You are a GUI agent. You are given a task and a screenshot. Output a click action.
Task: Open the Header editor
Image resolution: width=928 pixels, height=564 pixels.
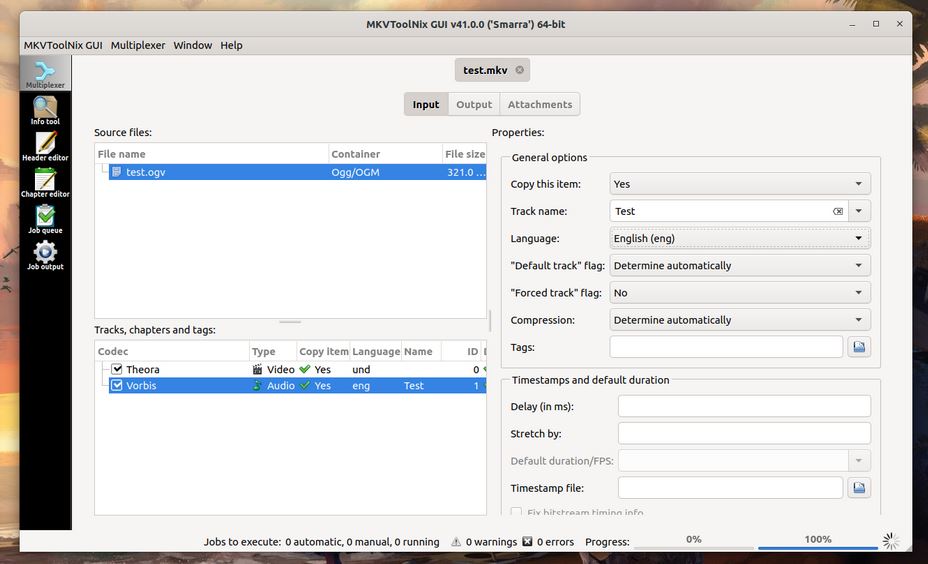(45, 146)
